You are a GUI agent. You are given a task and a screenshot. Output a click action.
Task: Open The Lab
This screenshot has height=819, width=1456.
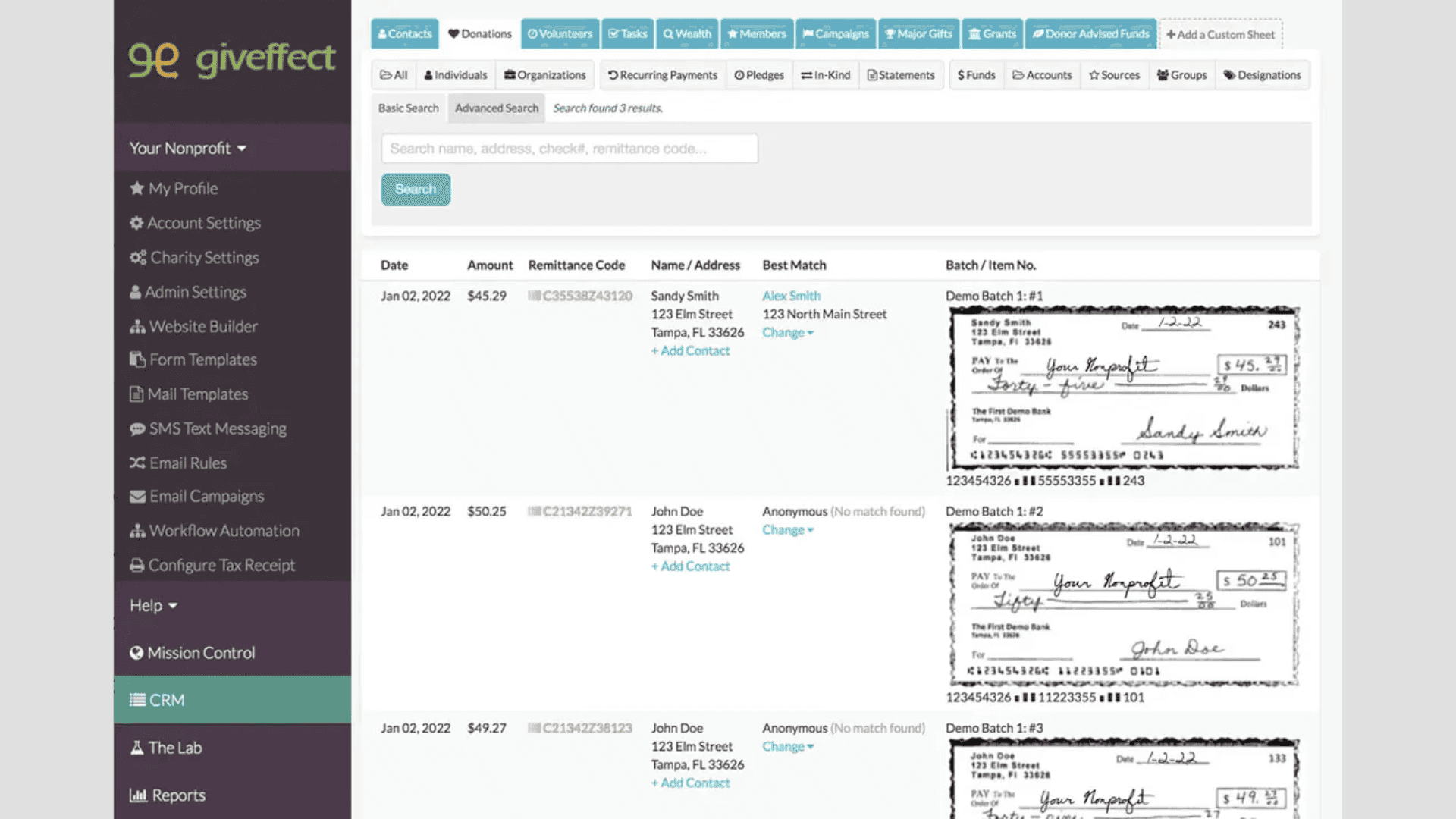(166, 748)
